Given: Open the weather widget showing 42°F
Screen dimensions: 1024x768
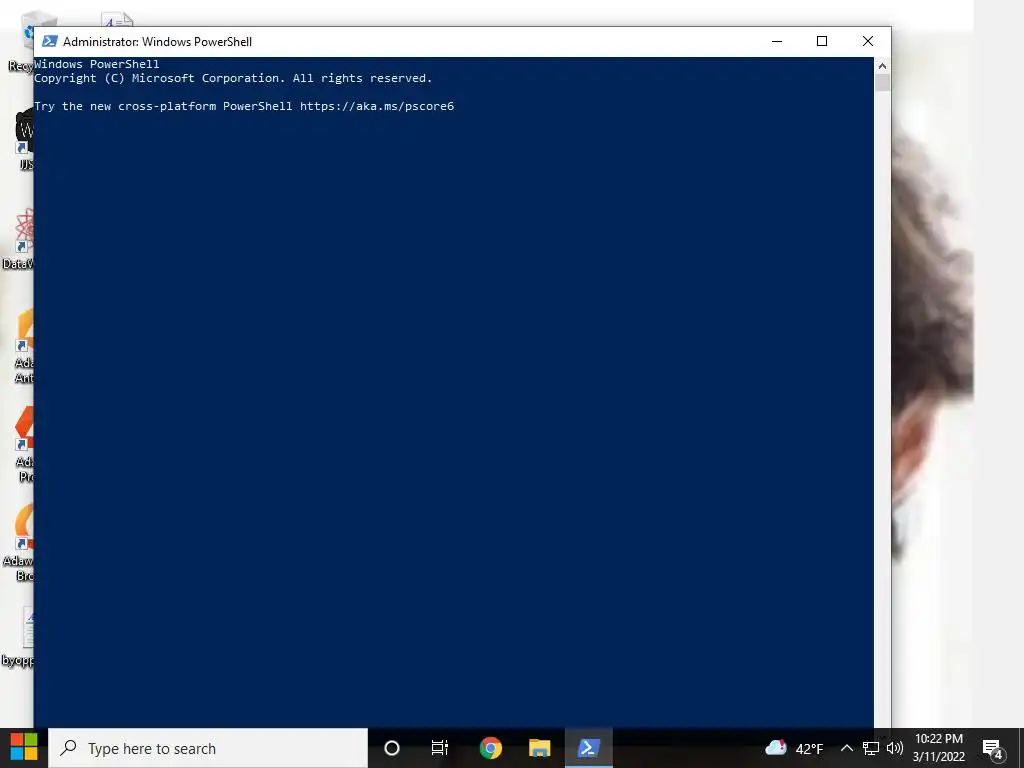Looking at the screenshot, I should (794, 748).
